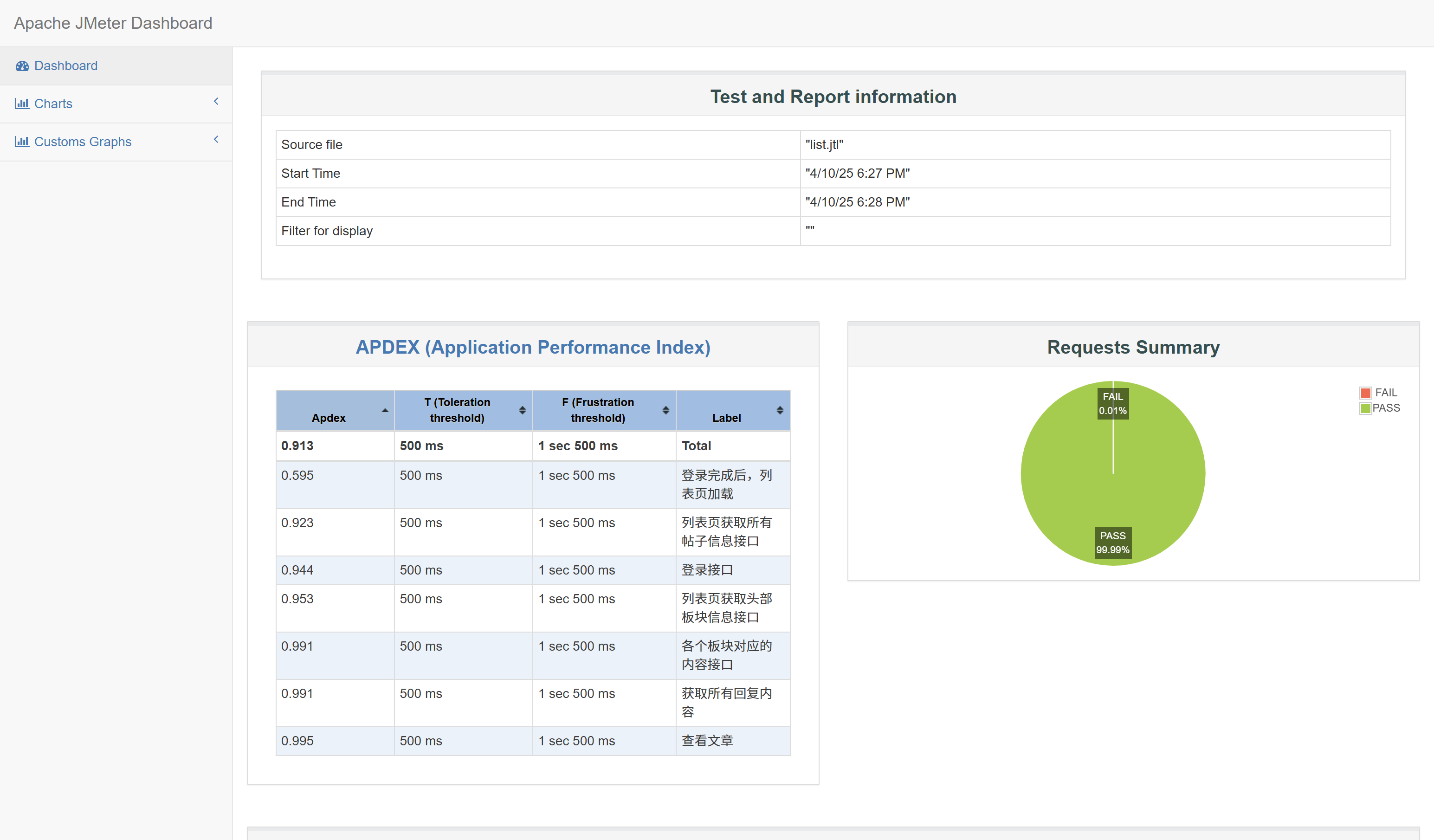Click the bar chart icon beside Charts
Screen dimensions: 1434x840
point(22,103)
